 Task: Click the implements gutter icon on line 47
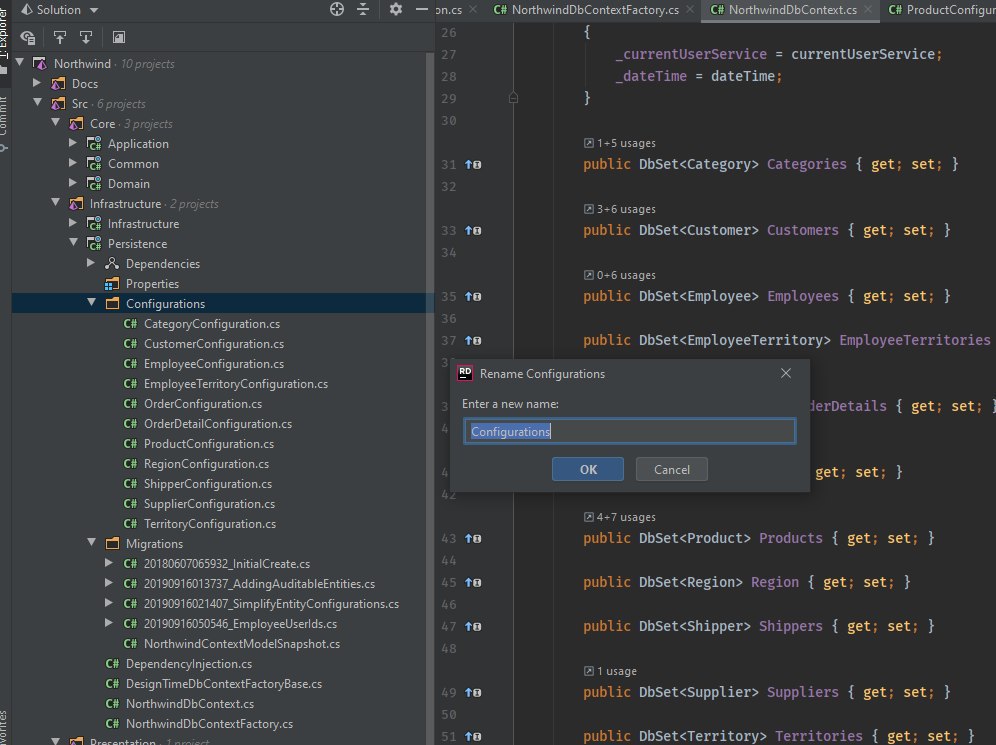click(x=473, y=626)
